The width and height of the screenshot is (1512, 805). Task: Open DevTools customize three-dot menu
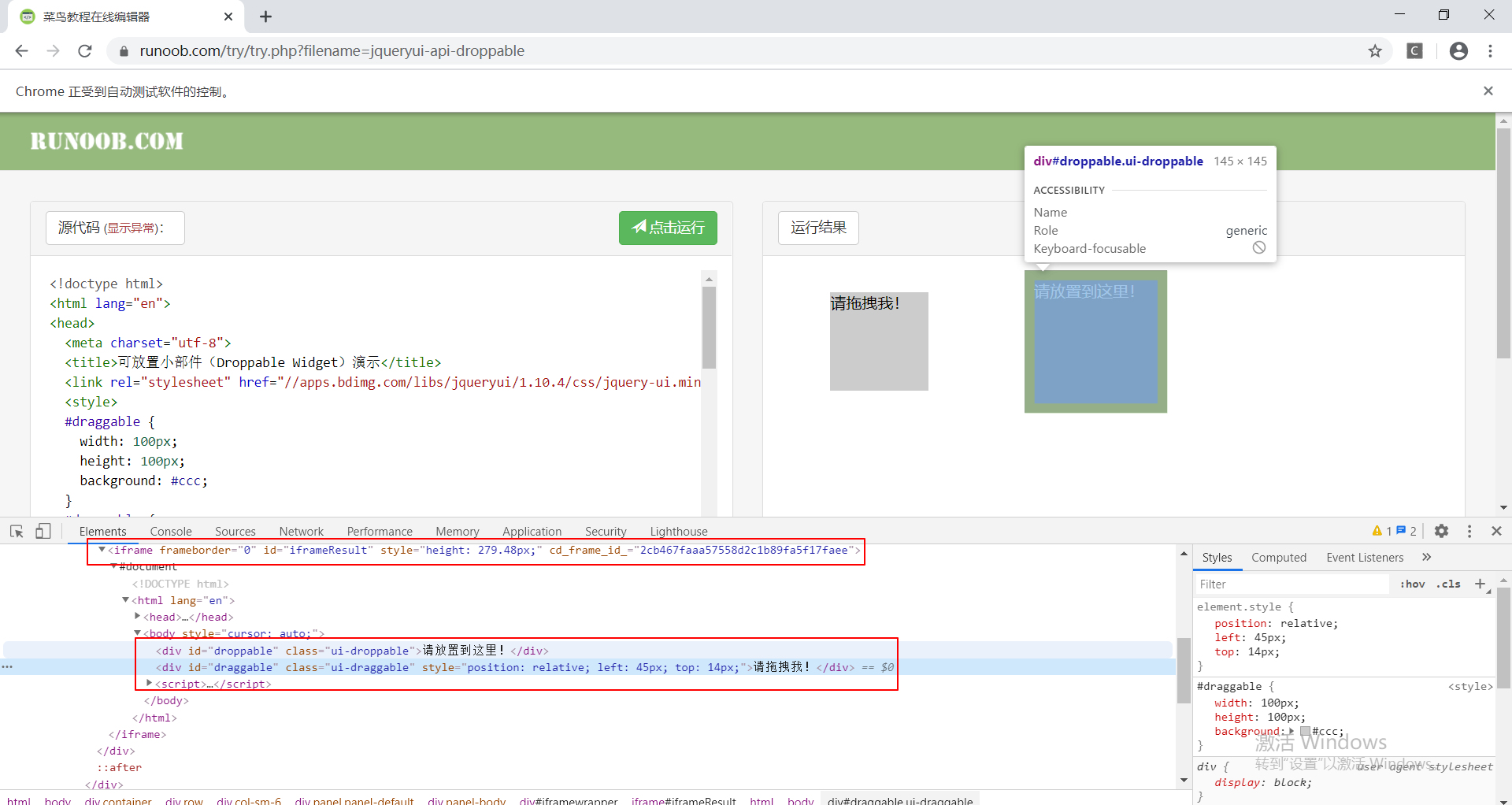pyautogui.click(x=1469, y=532)
